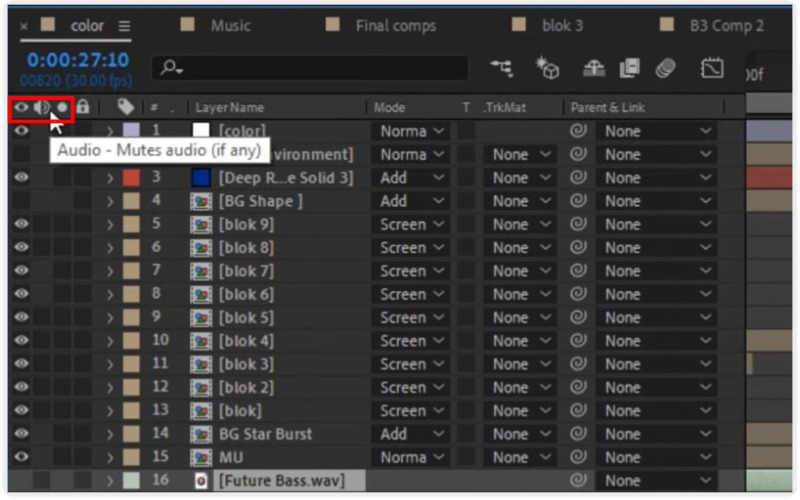The height and width of the screenshot is (500, 800).
Task: Select the Future Bass.wav layer name
Action: pyautogui.click(x=282, y=481)
